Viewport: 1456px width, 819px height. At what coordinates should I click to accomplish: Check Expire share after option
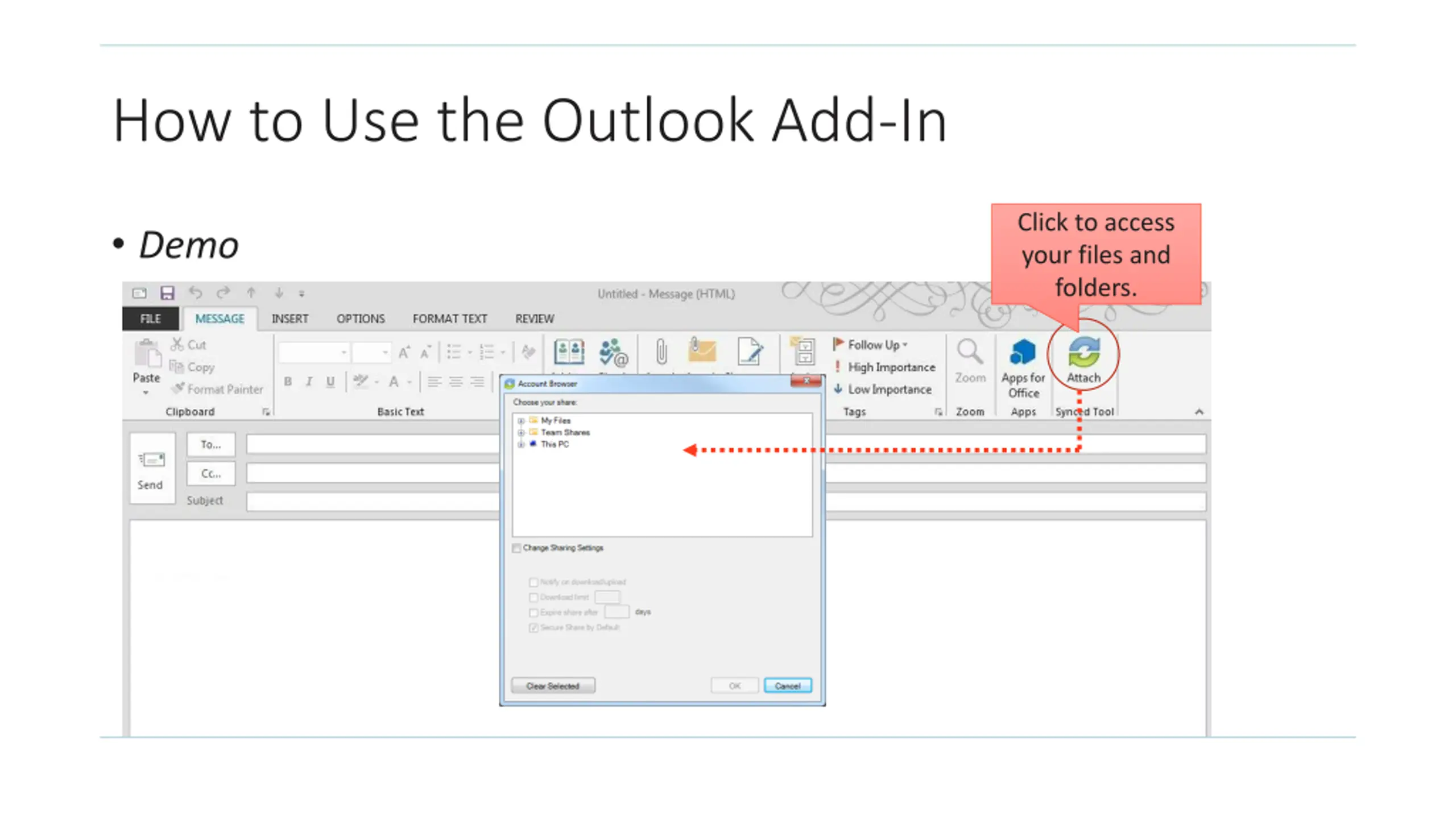click(x=533, y=613)
